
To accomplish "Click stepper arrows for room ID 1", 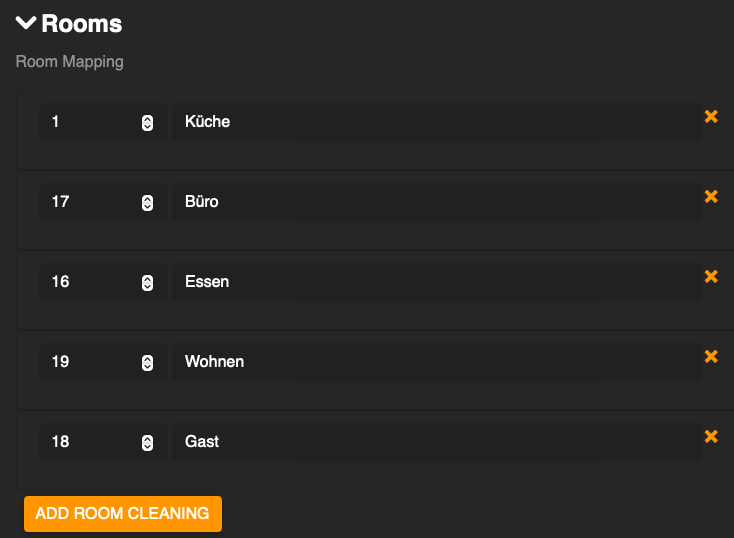I will pos(147,122).
